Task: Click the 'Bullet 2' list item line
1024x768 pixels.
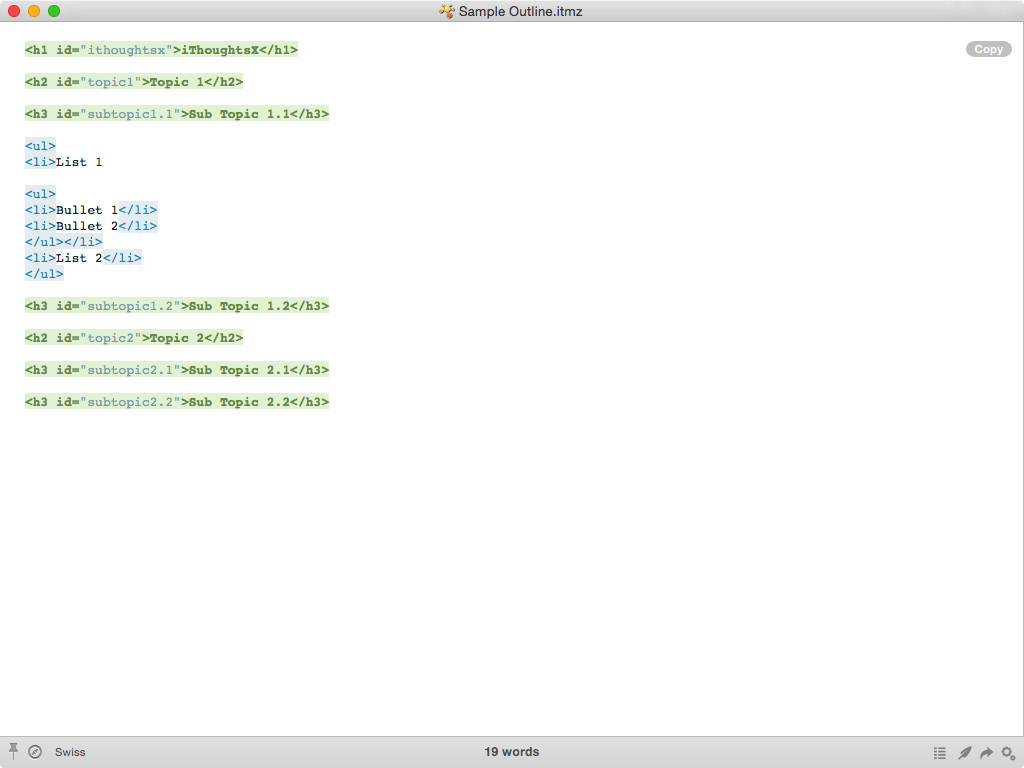Action: pyautogui.click(x=91, y=226)
